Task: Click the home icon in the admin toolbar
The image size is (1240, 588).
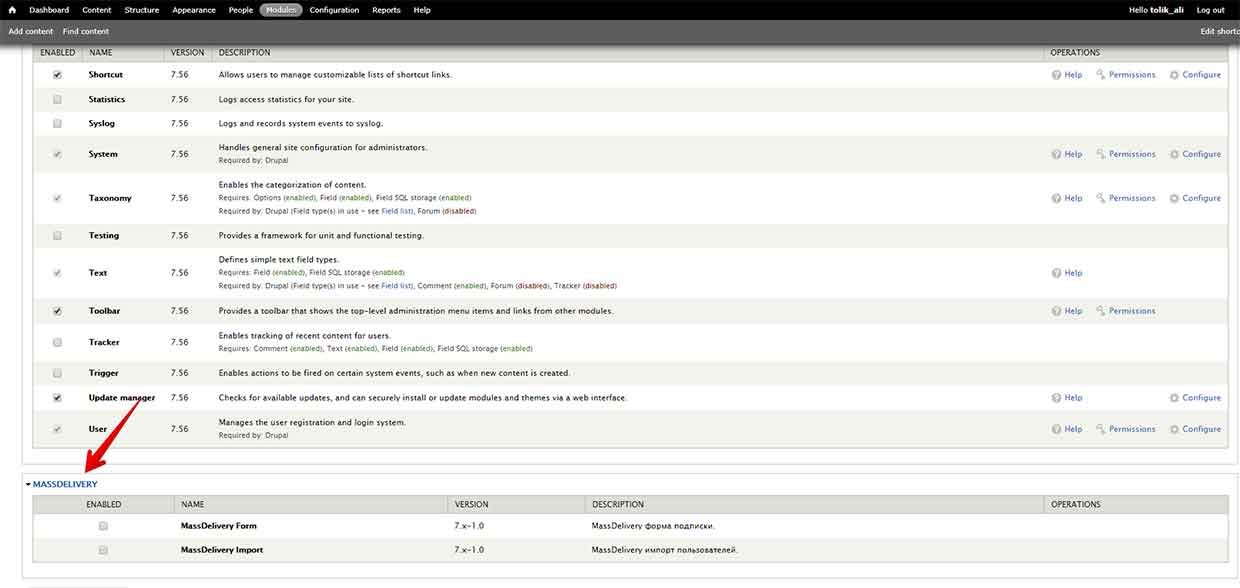Action: click(13, 10)
